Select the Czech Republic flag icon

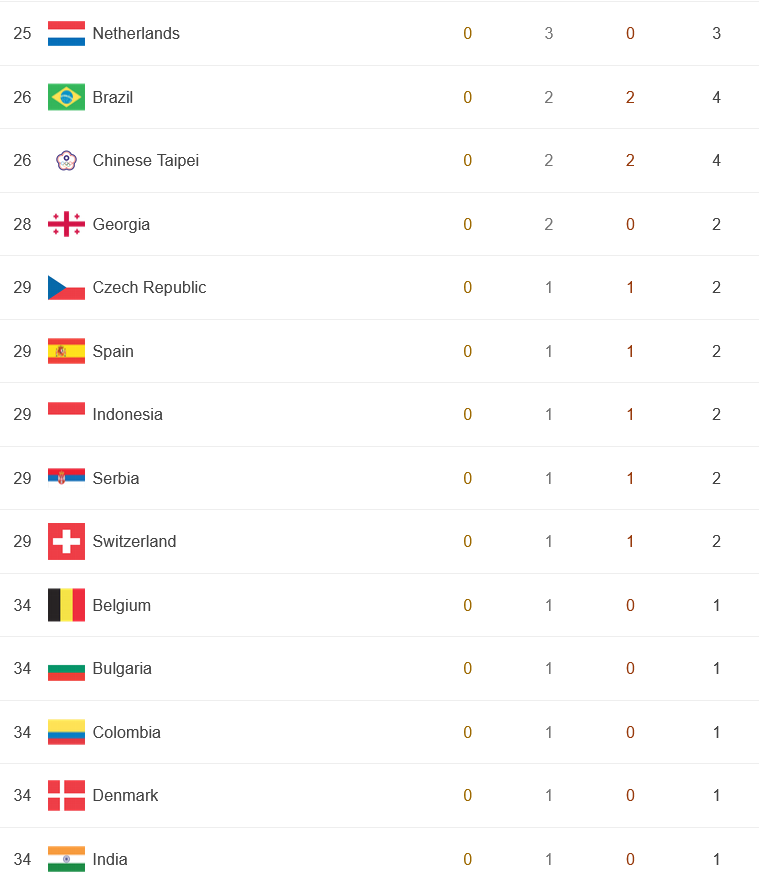point(66,288)
